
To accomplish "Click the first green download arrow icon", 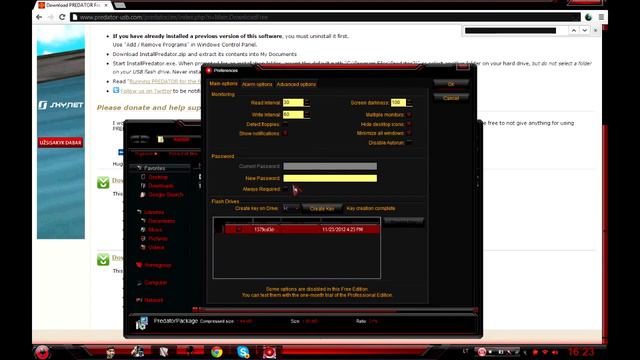I will click(103, 182).
